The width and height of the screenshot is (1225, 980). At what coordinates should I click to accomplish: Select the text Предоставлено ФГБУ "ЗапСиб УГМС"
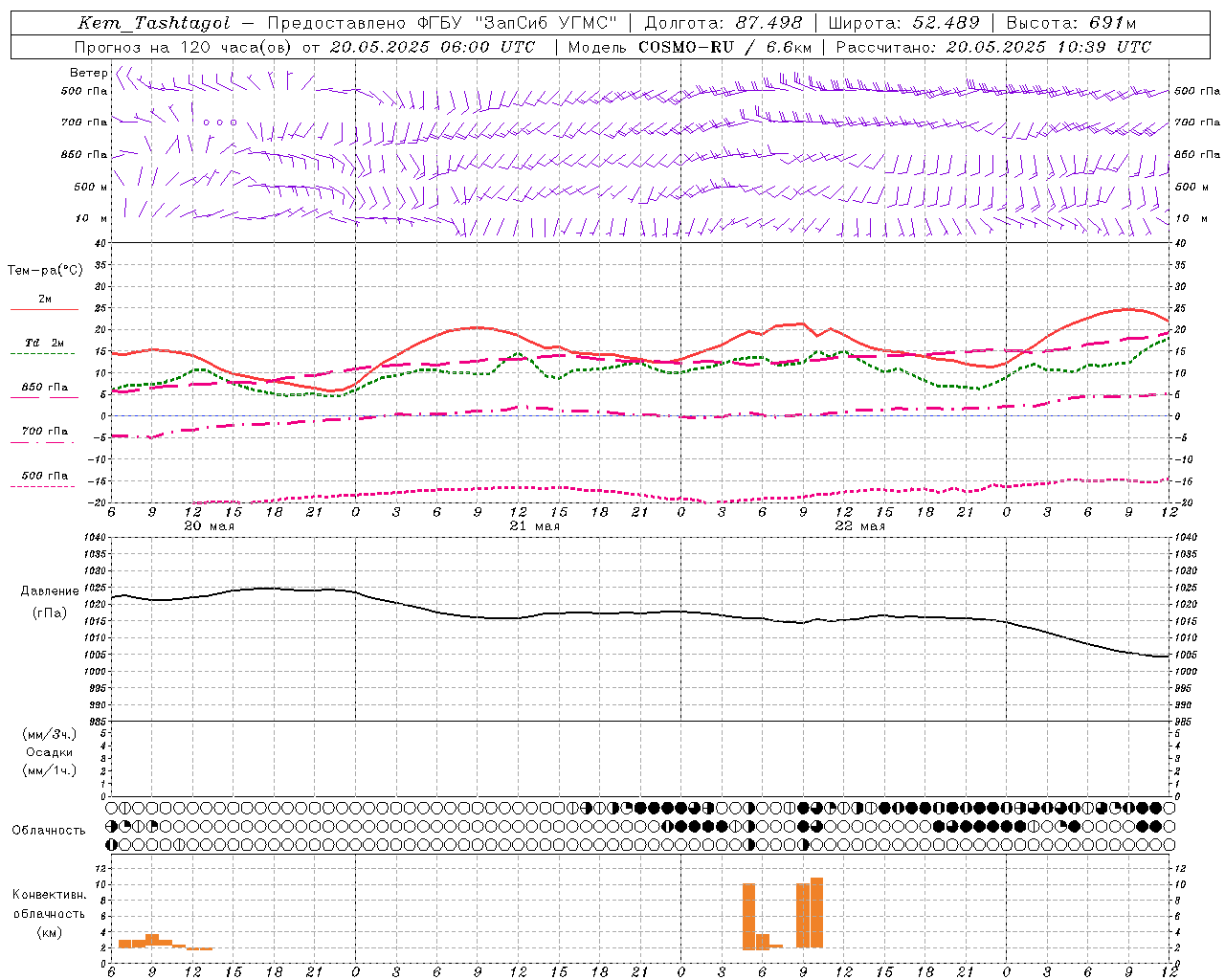(442, 23)
